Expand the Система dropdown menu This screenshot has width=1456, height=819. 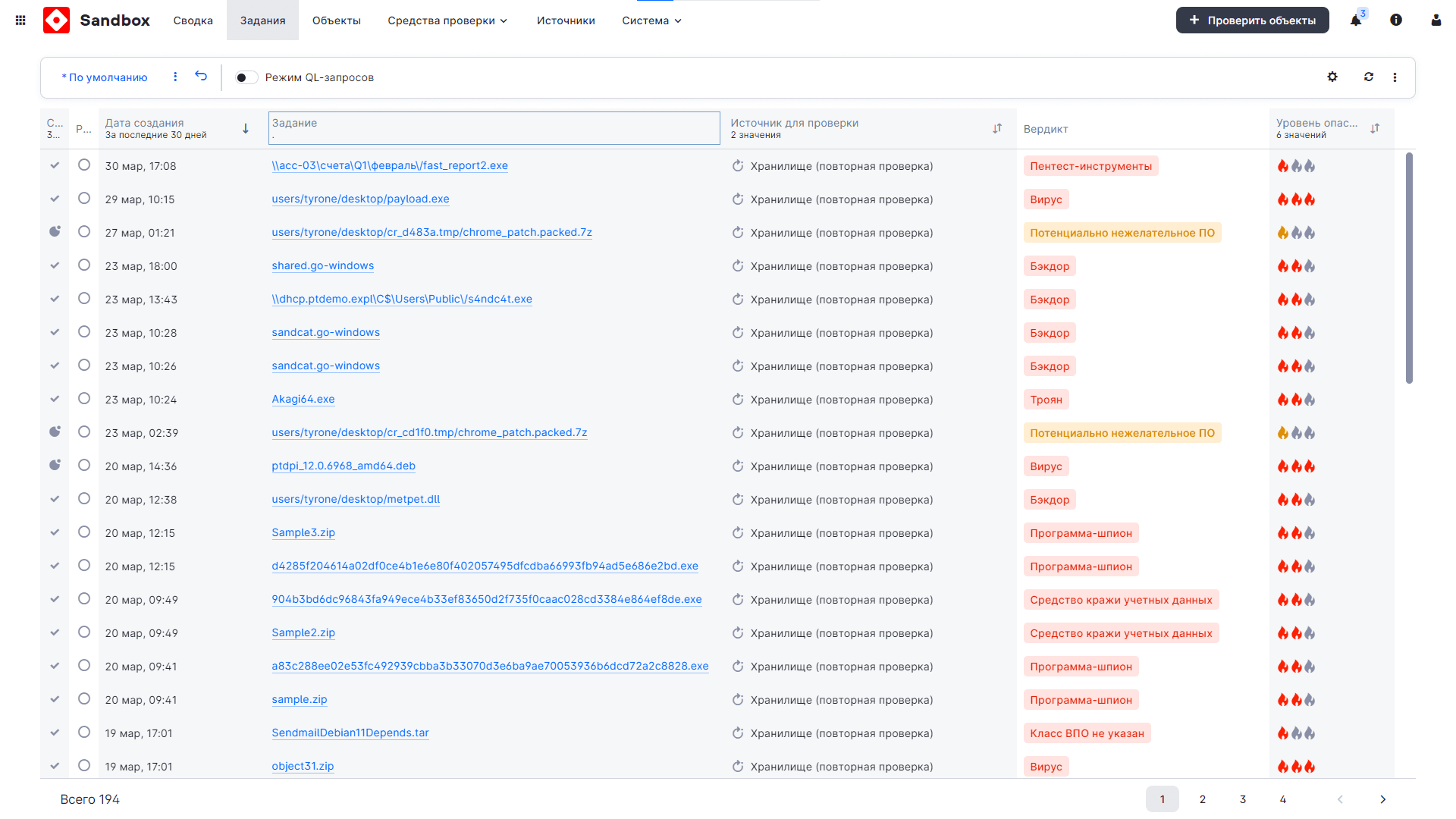click(651, 20)
